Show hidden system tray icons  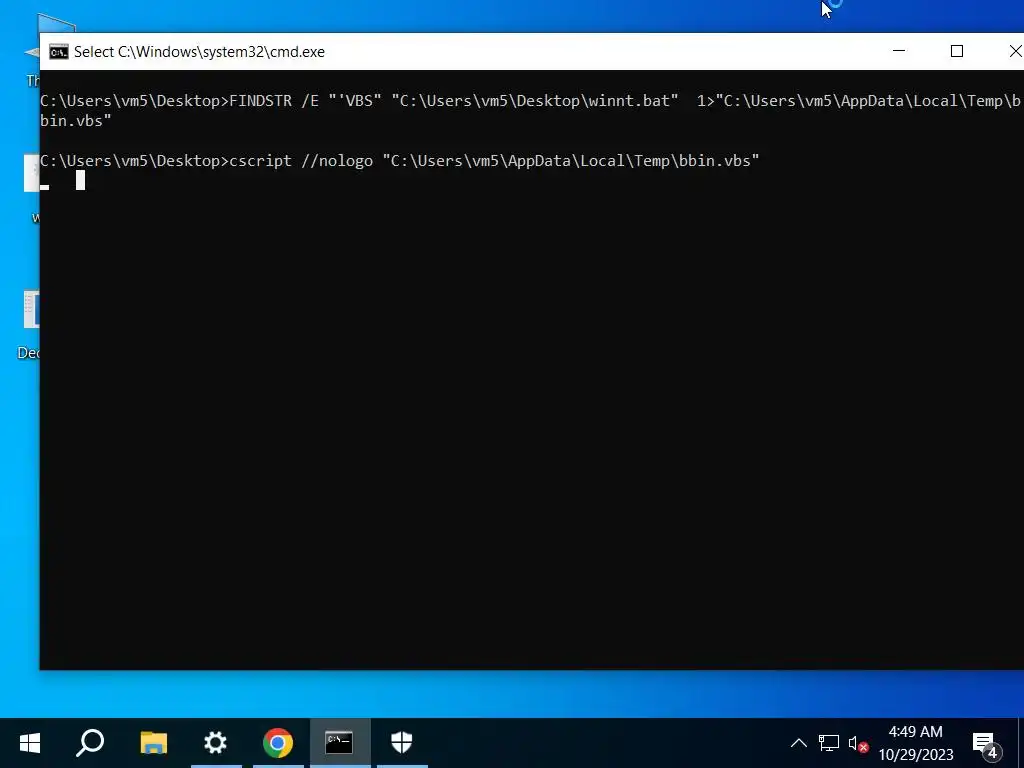[799, 743]
